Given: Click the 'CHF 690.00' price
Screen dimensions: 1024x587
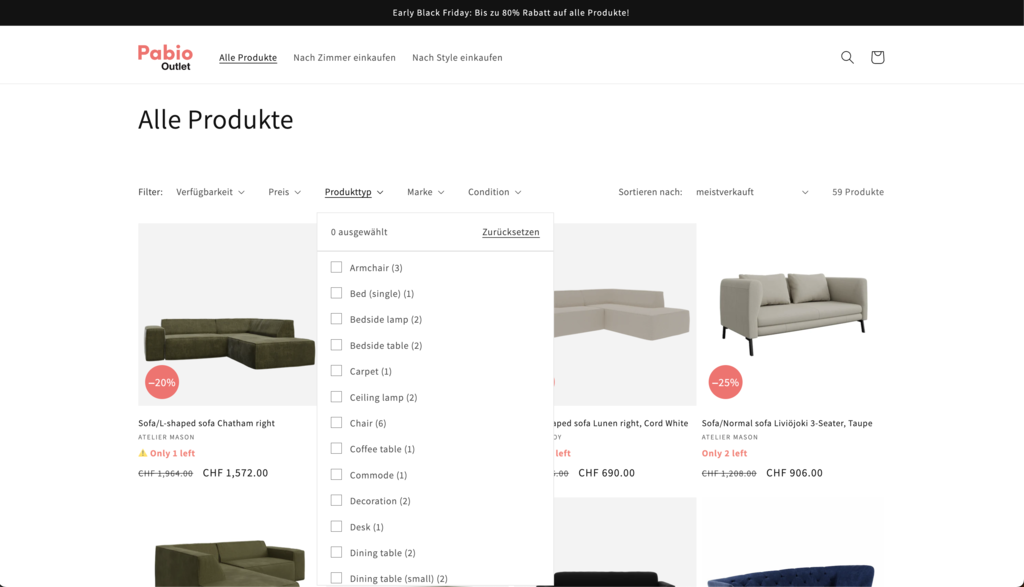Looking at the screenshot, I should click(x=606, y=473).
